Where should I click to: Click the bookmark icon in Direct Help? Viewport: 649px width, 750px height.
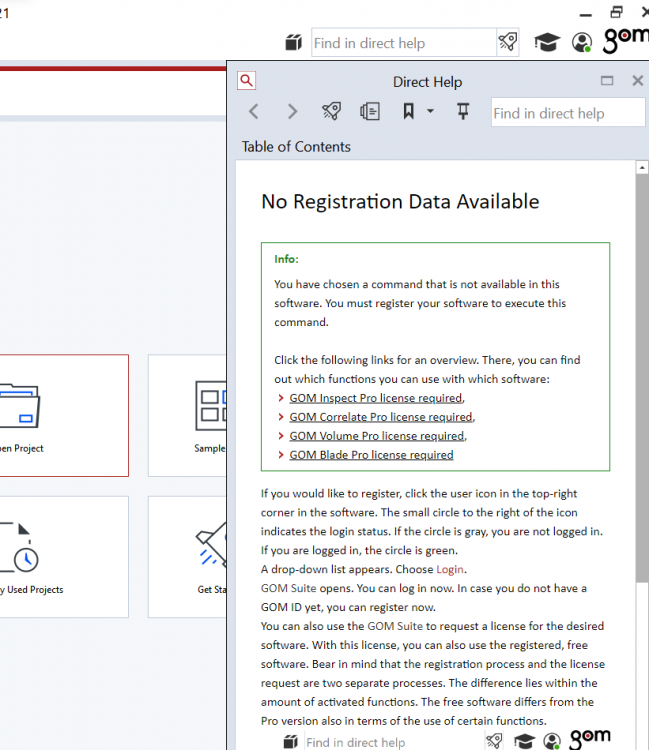[x=408, y=111]
